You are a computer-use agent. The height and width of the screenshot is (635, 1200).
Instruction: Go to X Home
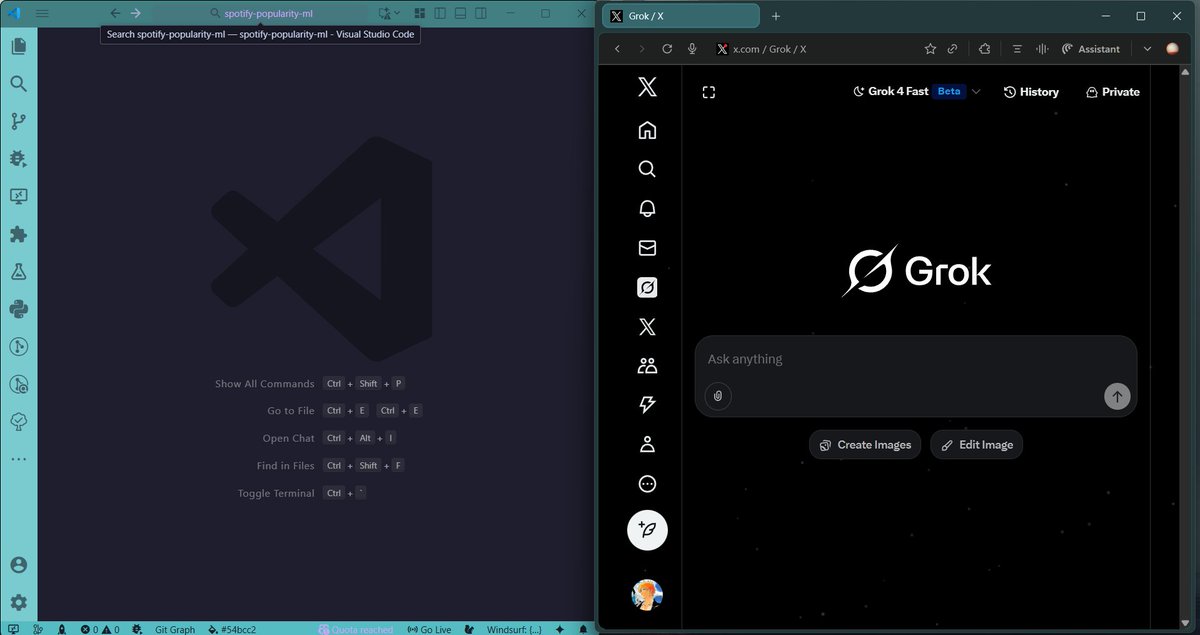(x=647, y=130)
